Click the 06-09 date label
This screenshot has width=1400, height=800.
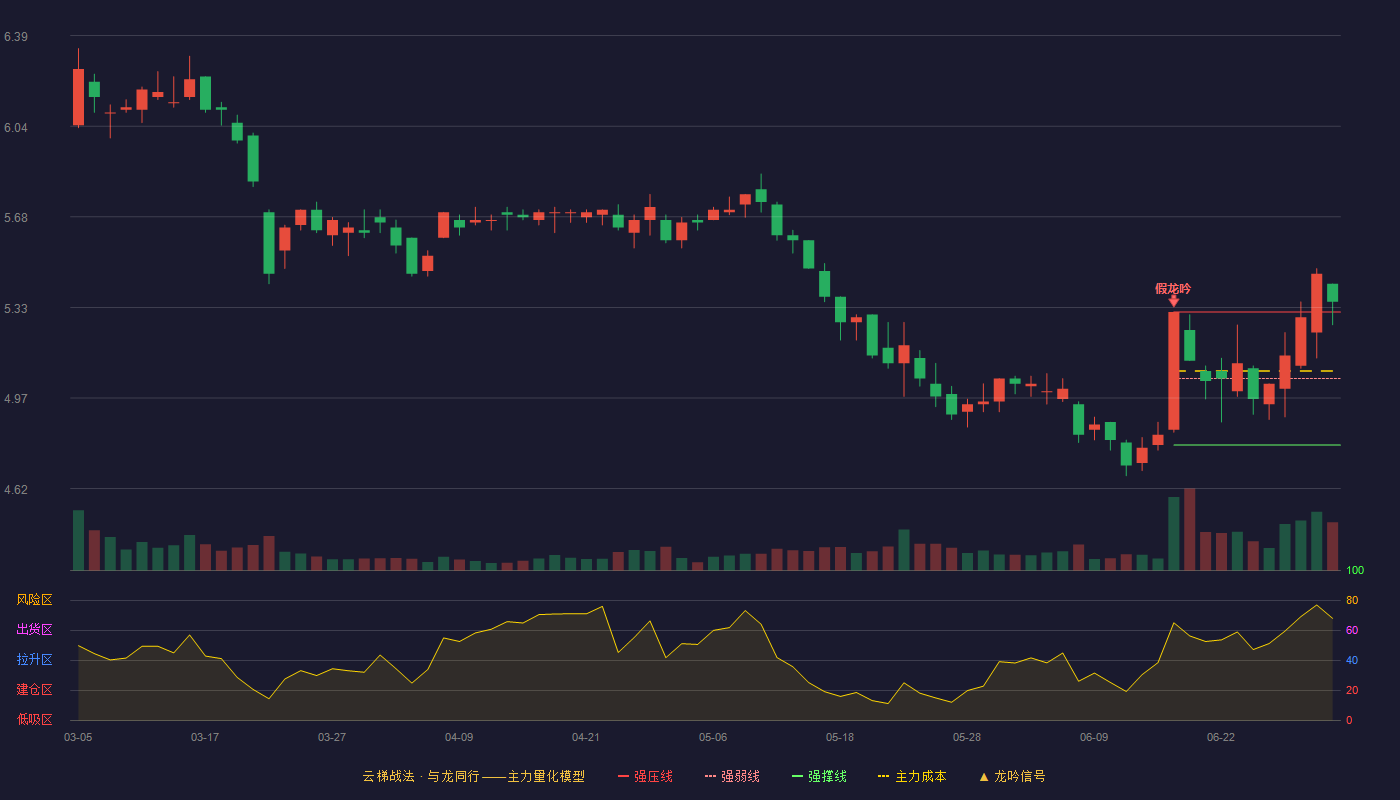(x=1094, y=737)
